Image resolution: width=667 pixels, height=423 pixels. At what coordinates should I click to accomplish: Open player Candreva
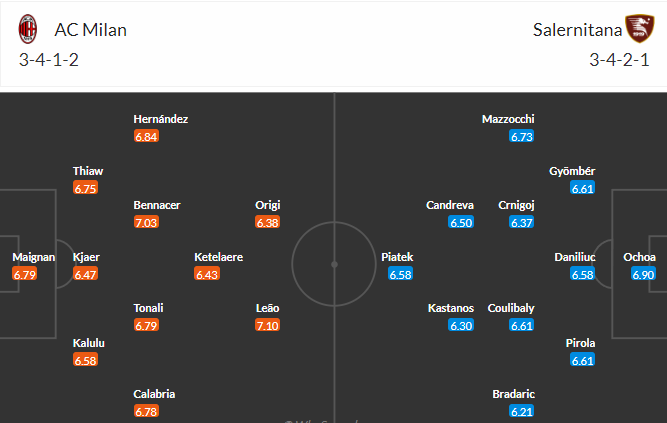pos(450,205)
